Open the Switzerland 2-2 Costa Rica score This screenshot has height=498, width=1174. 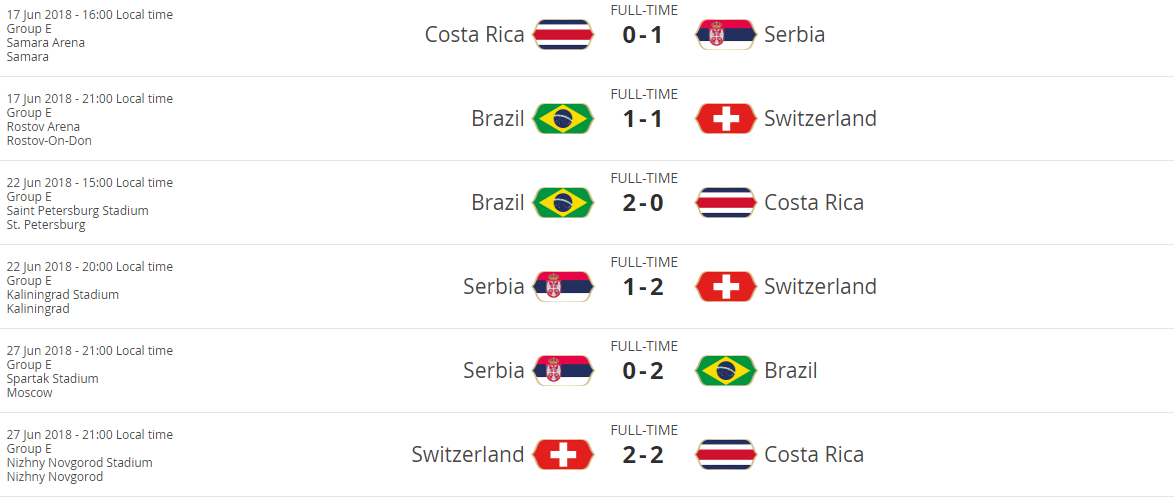coord(643,456)
